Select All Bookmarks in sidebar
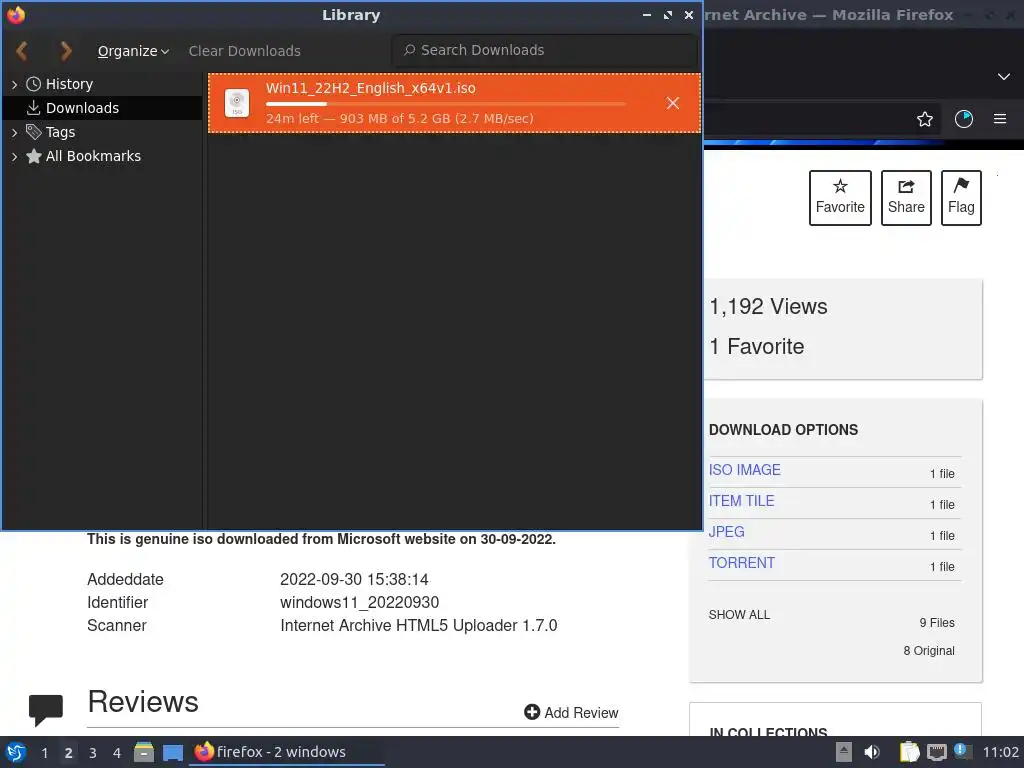 coord(93,156)
